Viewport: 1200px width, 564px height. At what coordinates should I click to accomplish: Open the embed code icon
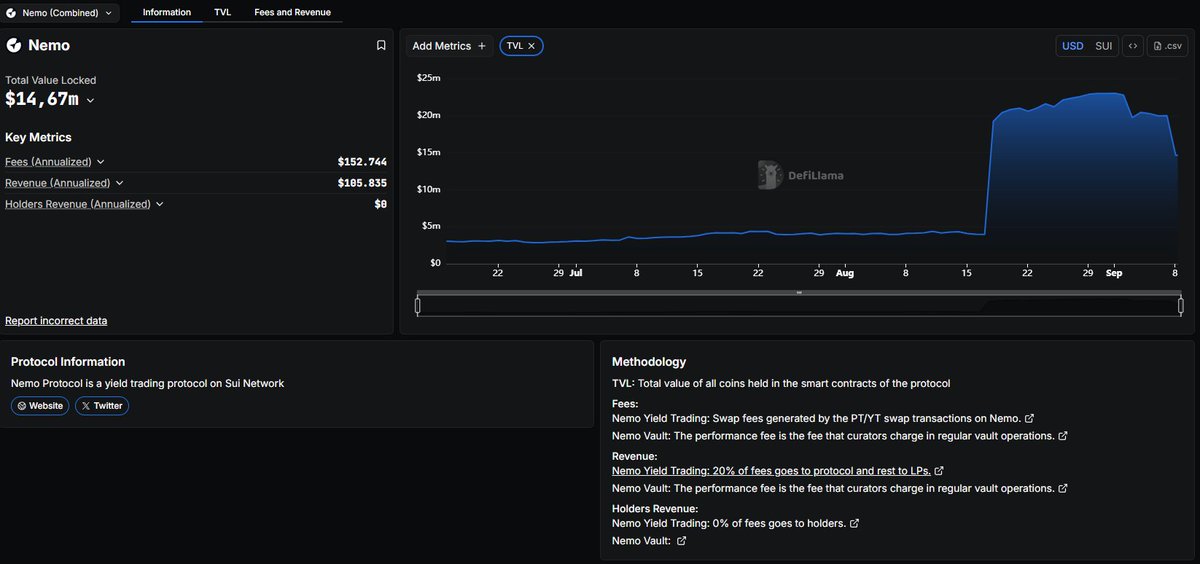[1132, 46]
